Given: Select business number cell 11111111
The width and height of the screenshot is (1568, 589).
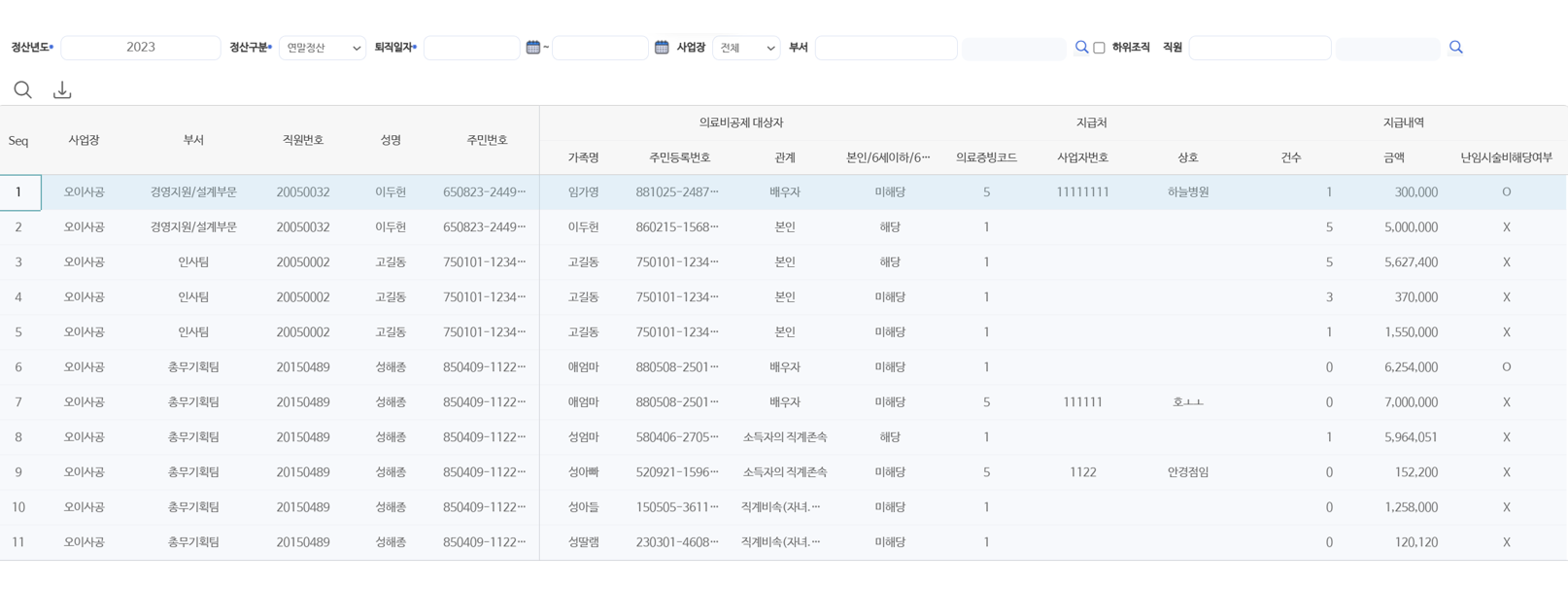Looking at the screenshot, I should (x=1082, y=192).
